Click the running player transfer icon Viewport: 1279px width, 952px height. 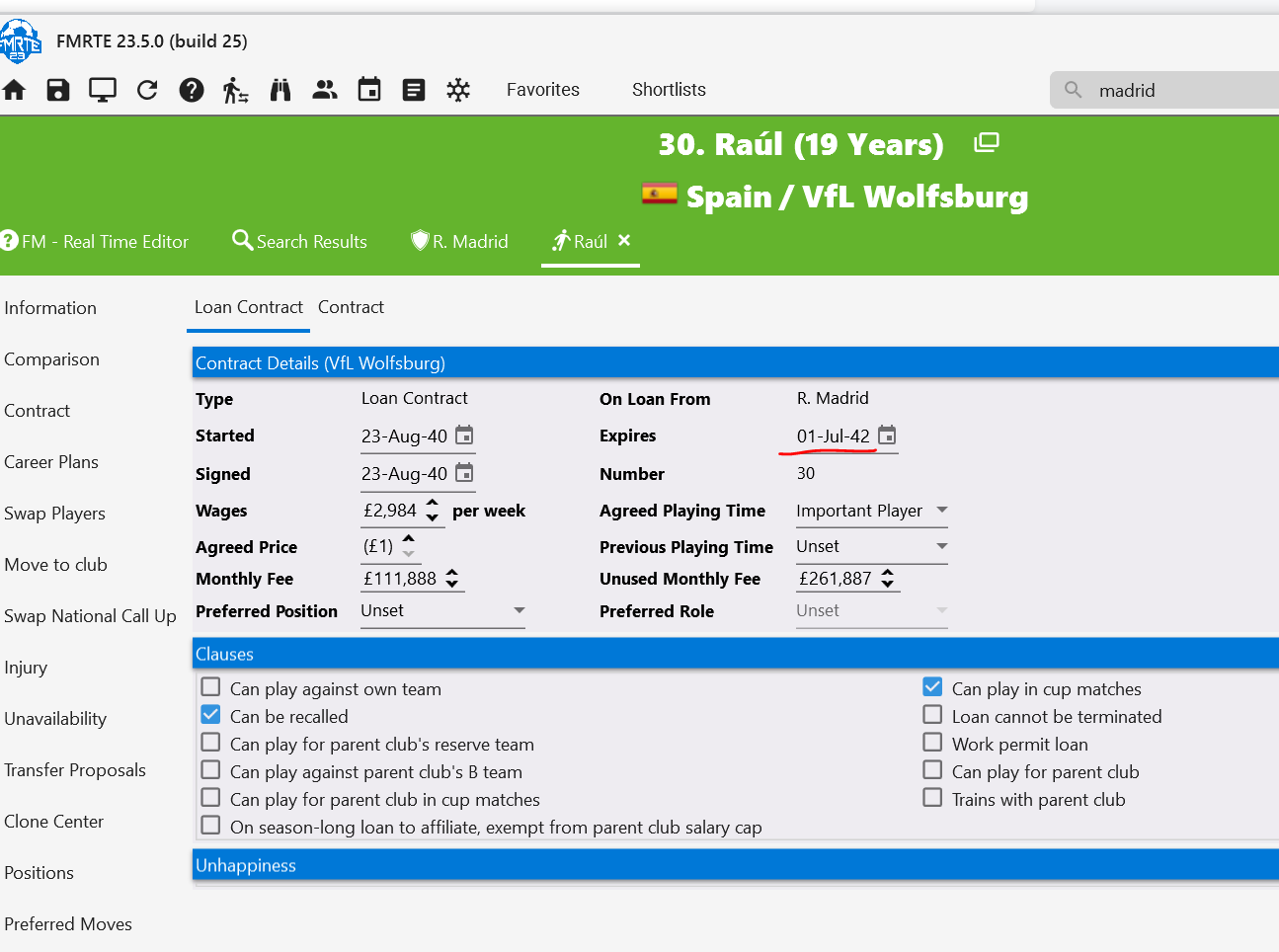(235, 90)
